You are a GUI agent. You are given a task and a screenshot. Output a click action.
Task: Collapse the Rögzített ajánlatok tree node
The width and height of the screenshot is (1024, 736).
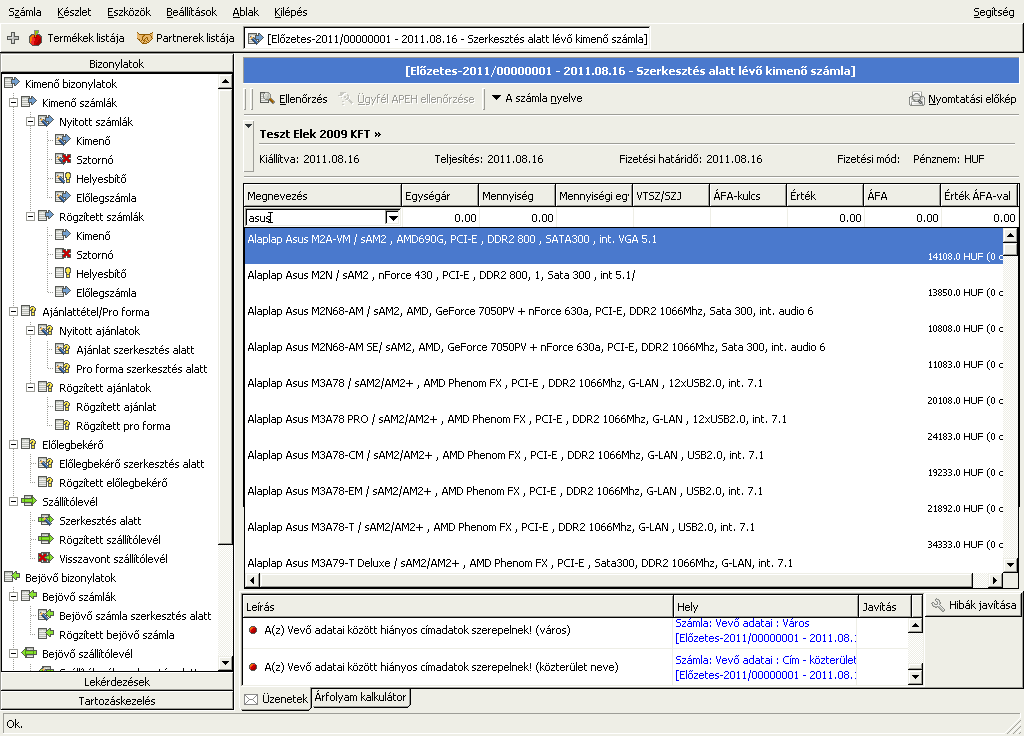pyautogui.click(x=30, y=387)
